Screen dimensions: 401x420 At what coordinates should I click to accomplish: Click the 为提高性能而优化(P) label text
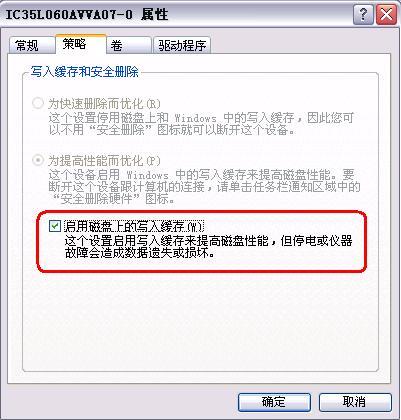(x=104, y=161)
